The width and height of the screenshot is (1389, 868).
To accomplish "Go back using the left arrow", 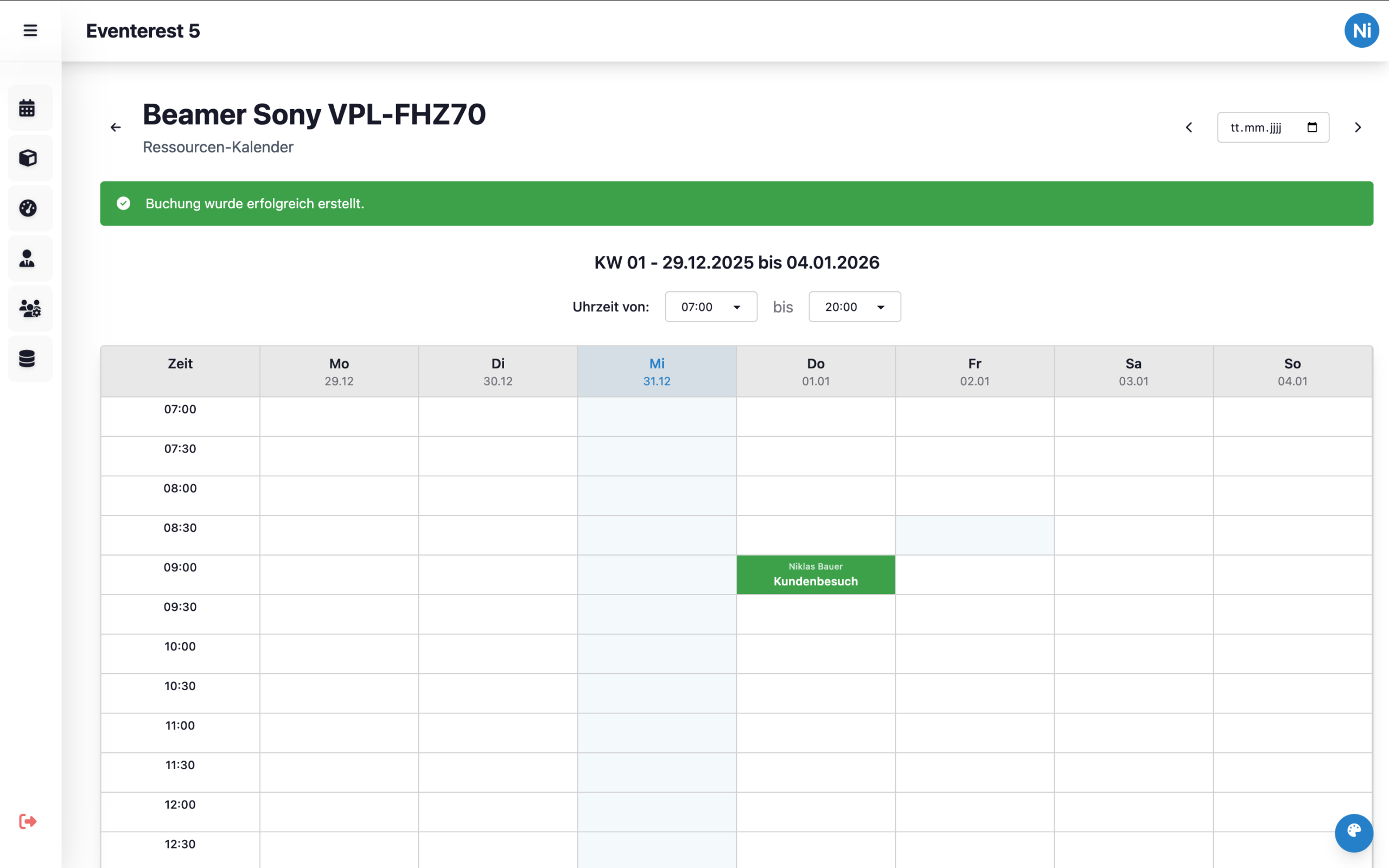I will (116, 127).
